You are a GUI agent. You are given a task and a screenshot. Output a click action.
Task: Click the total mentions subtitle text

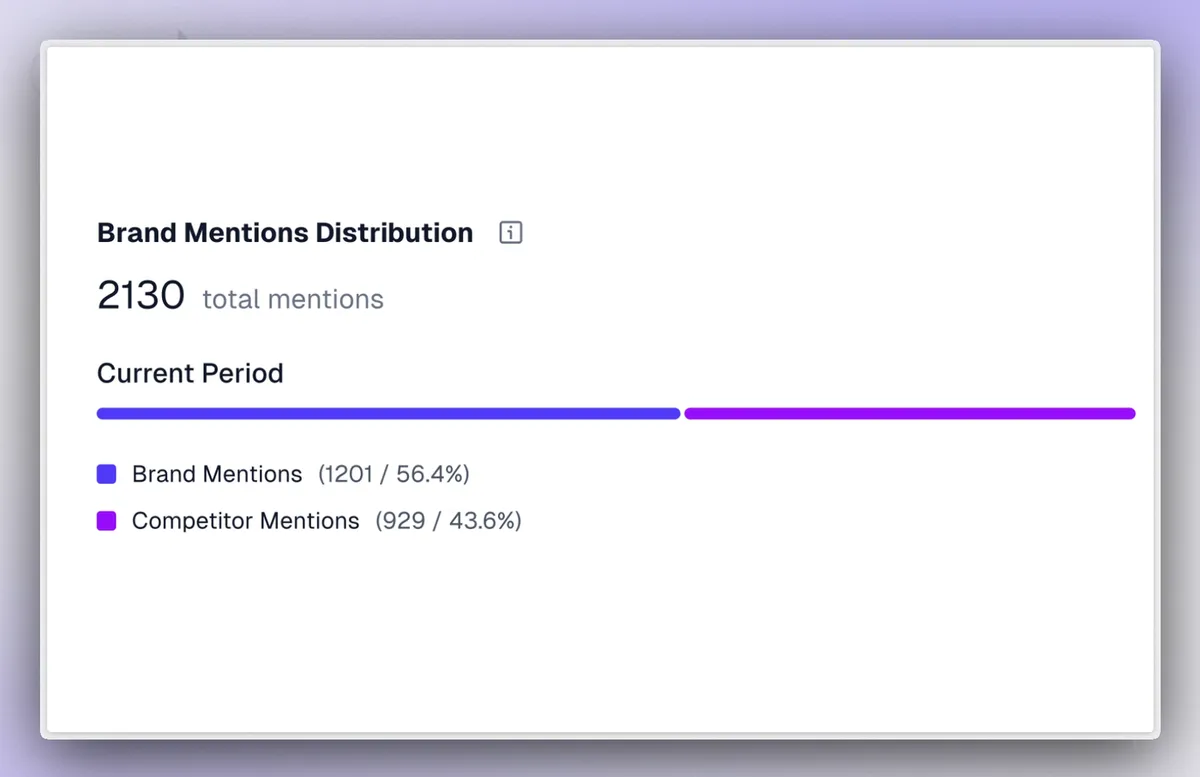[292, 299]
